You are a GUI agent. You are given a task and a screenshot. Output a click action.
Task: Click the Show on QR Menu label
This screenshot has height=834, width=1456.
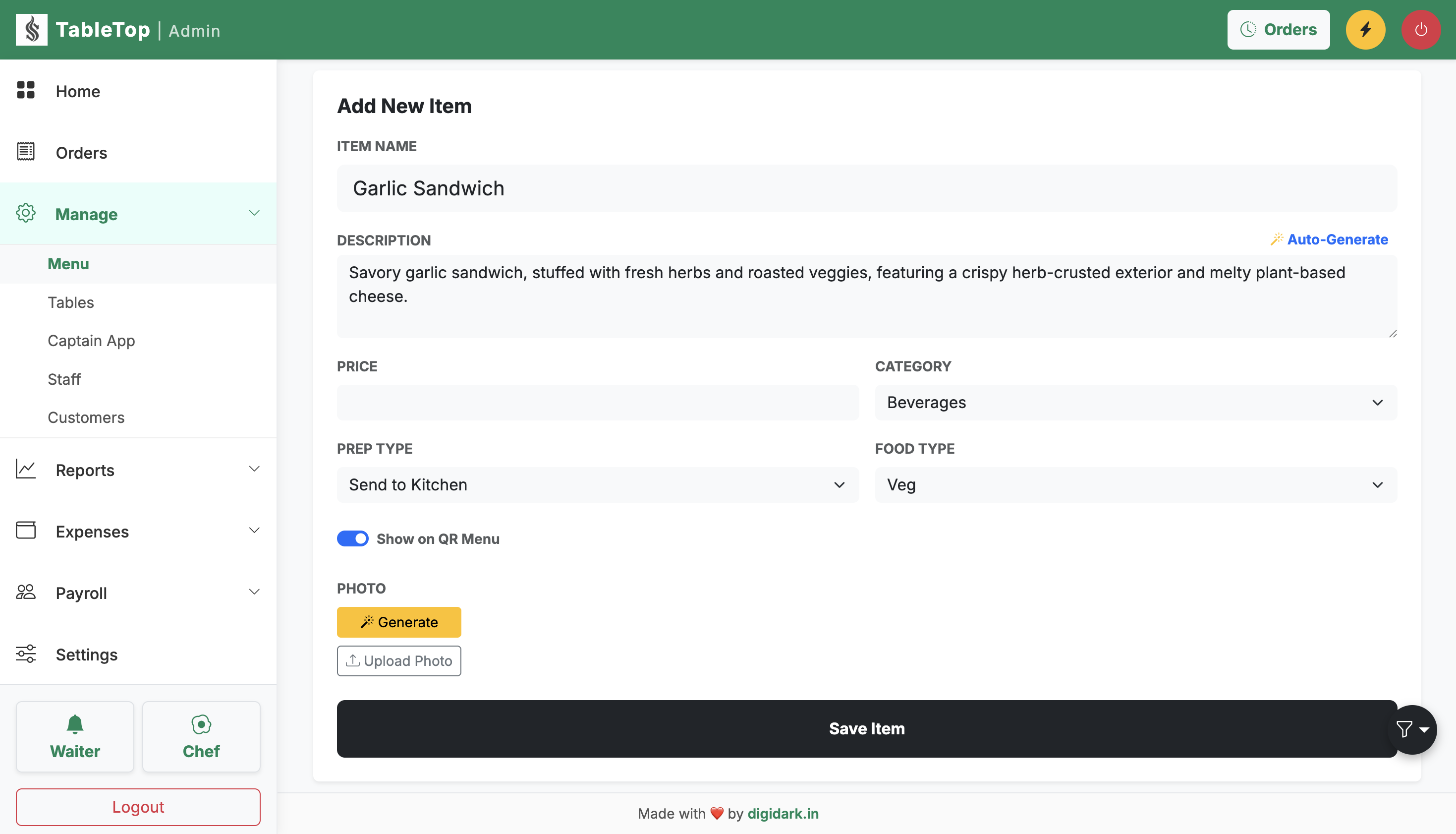(x=438, y=539)
